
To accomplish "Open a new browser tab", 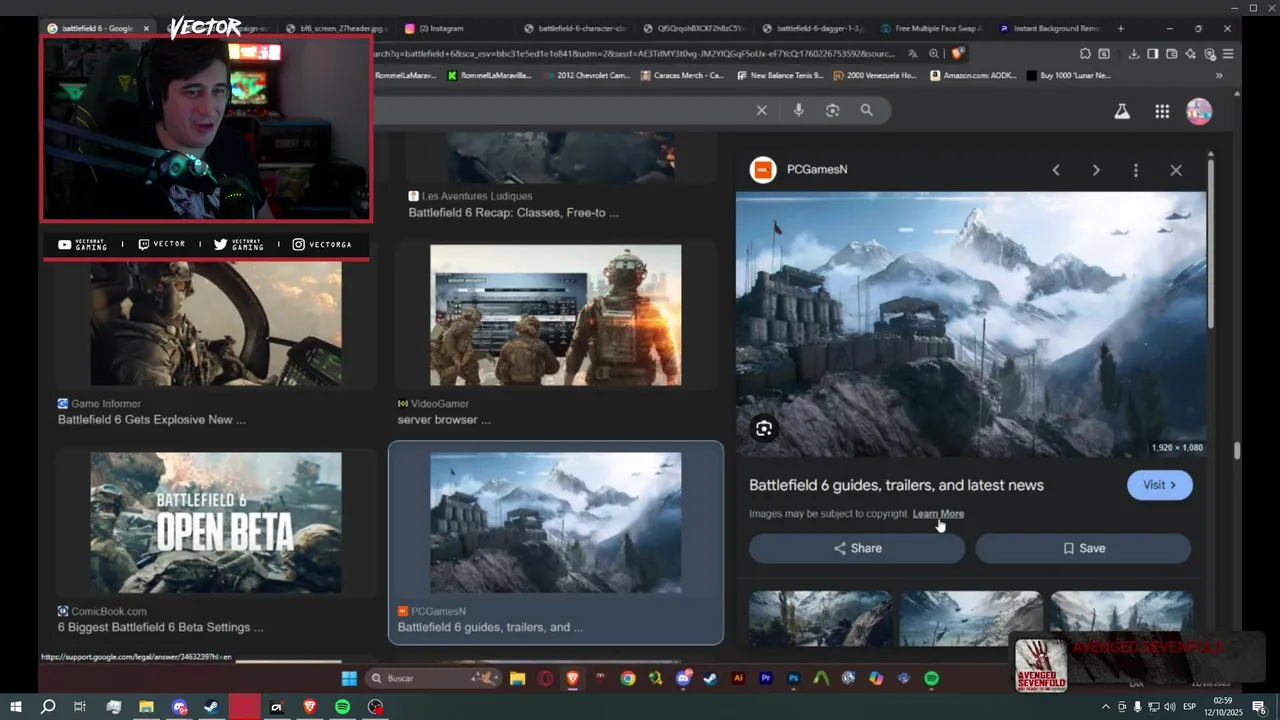I will click(x=1121, y=28).
